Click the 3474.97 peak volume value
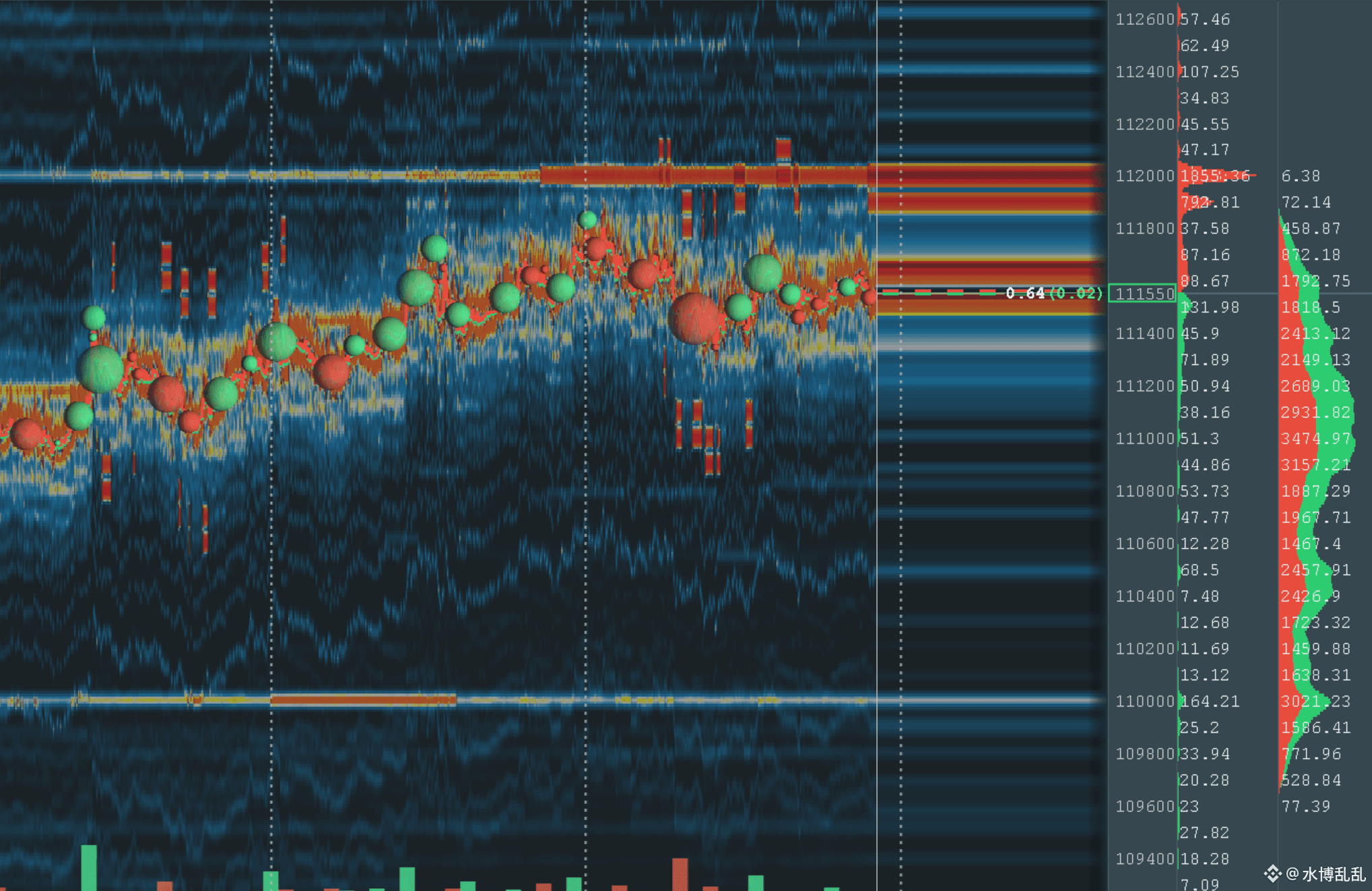This screenshot has width=1372, height=891. [x=1316, y=439]
